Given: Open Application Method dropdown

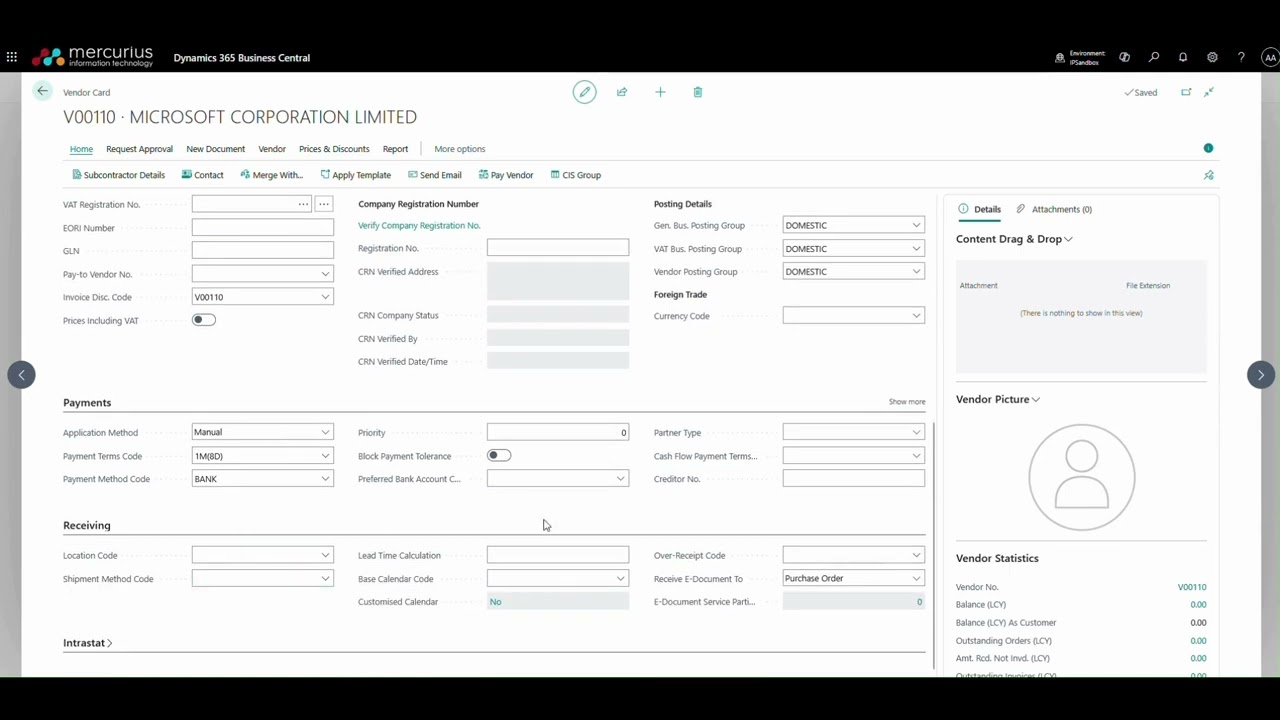Looking at the screenshot, I should tap(325, 433).
